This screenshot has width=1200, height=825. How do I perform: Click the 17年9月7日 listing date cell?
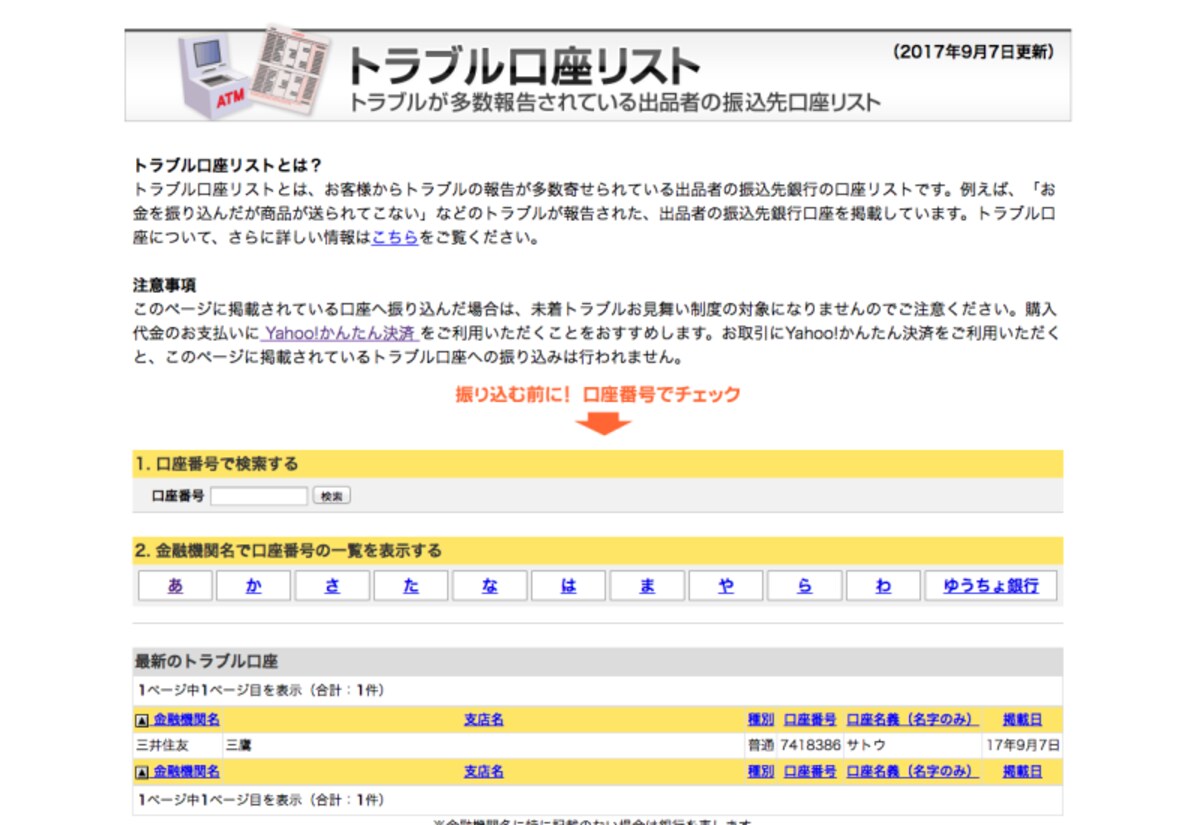click(1023, 745)
